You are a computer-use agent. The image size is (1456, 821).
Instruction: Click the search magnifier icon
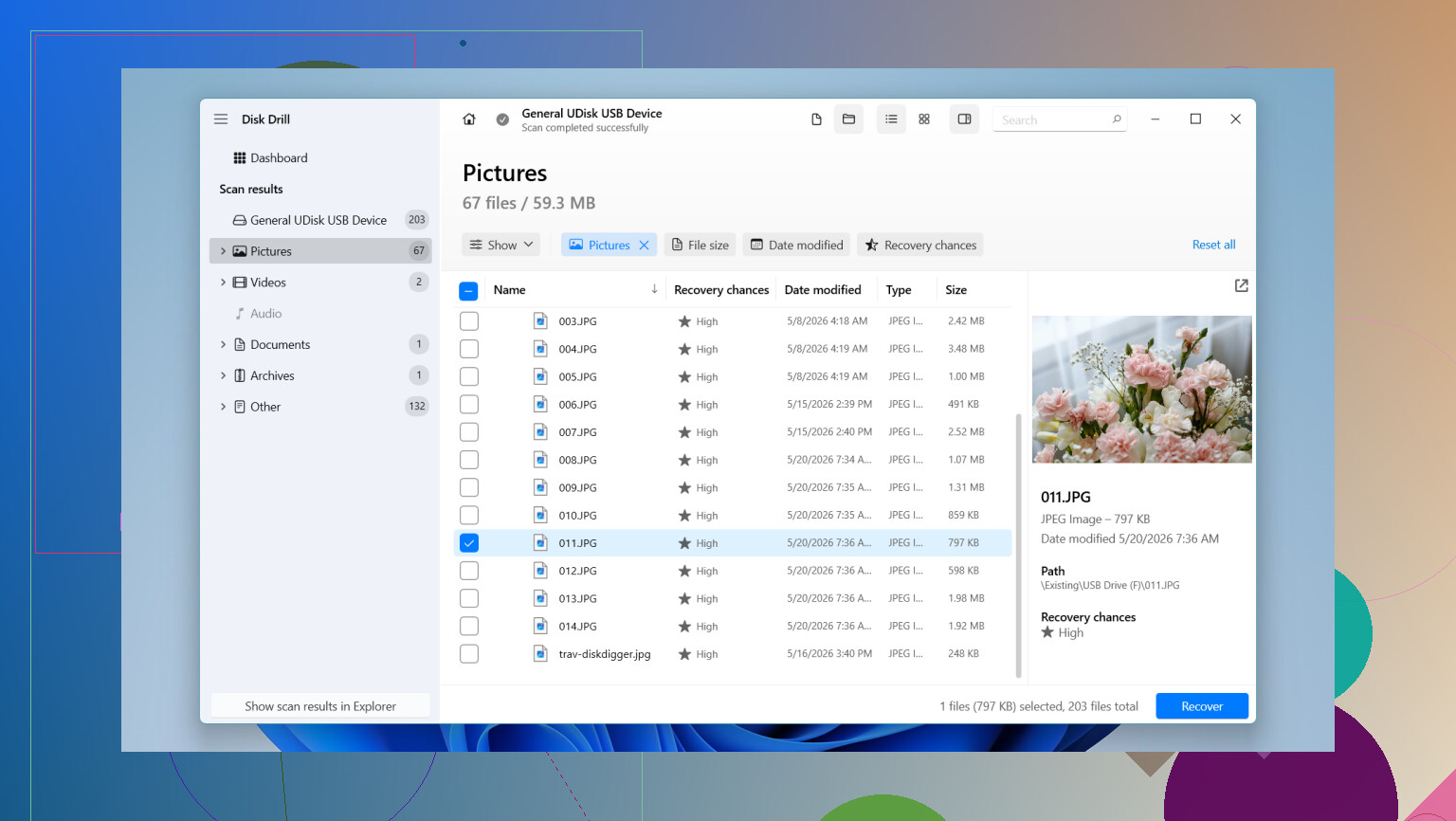click(1117, 119)
